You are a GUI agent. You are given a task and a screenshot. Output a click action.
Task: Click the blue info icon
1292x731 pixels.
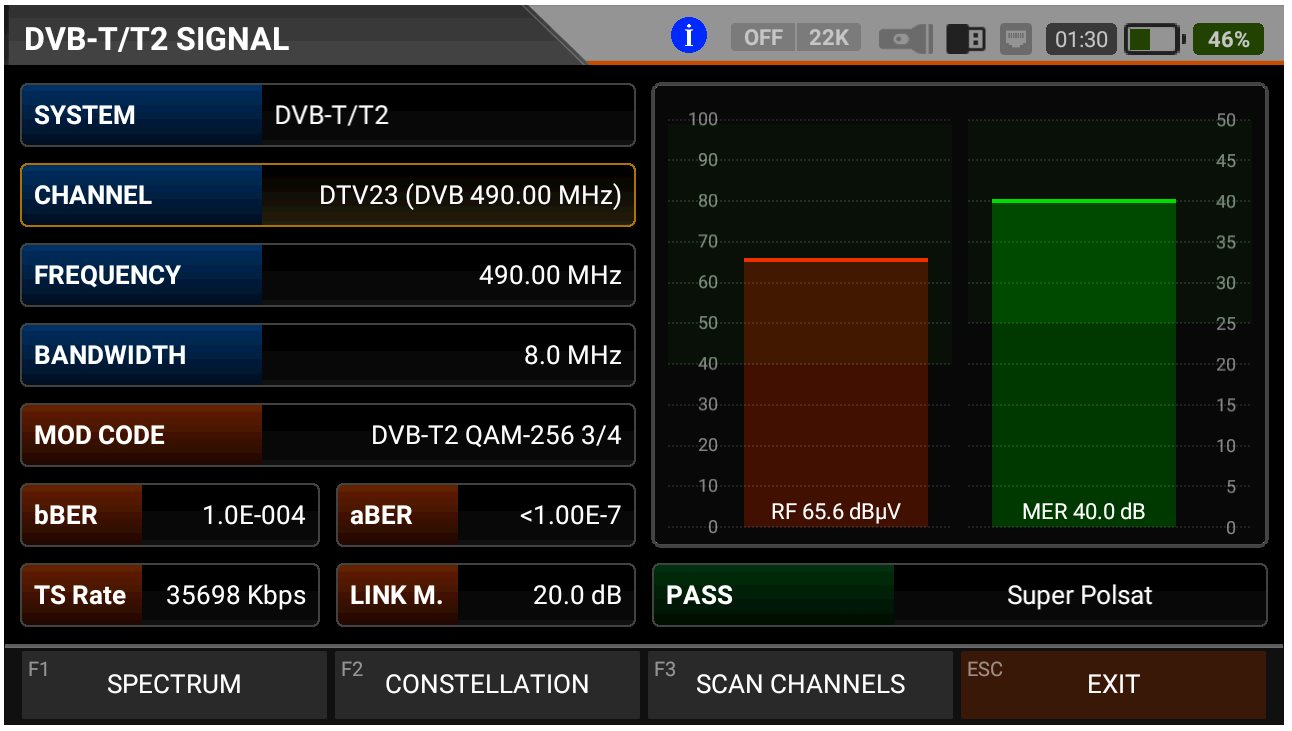688,37
